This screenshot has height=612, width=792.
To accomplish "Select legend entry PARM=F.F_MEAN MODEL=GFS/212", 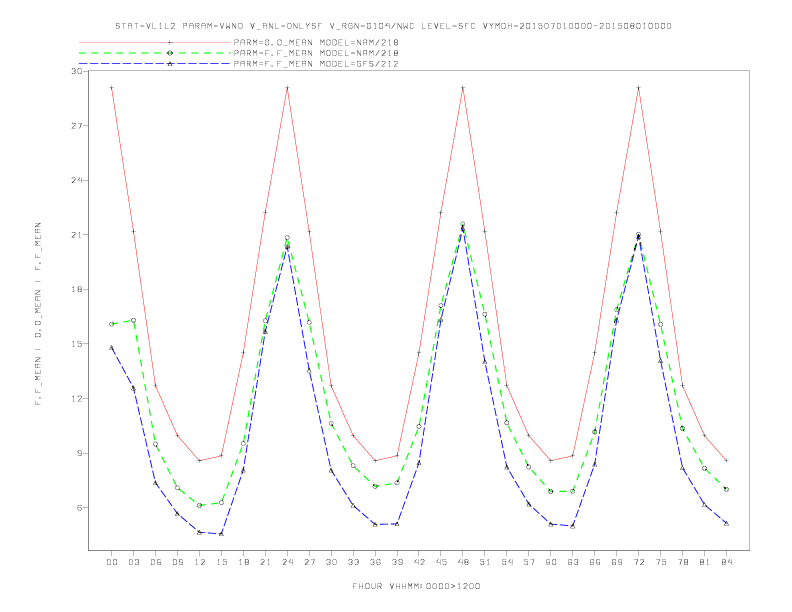I will tap(316, 64).
